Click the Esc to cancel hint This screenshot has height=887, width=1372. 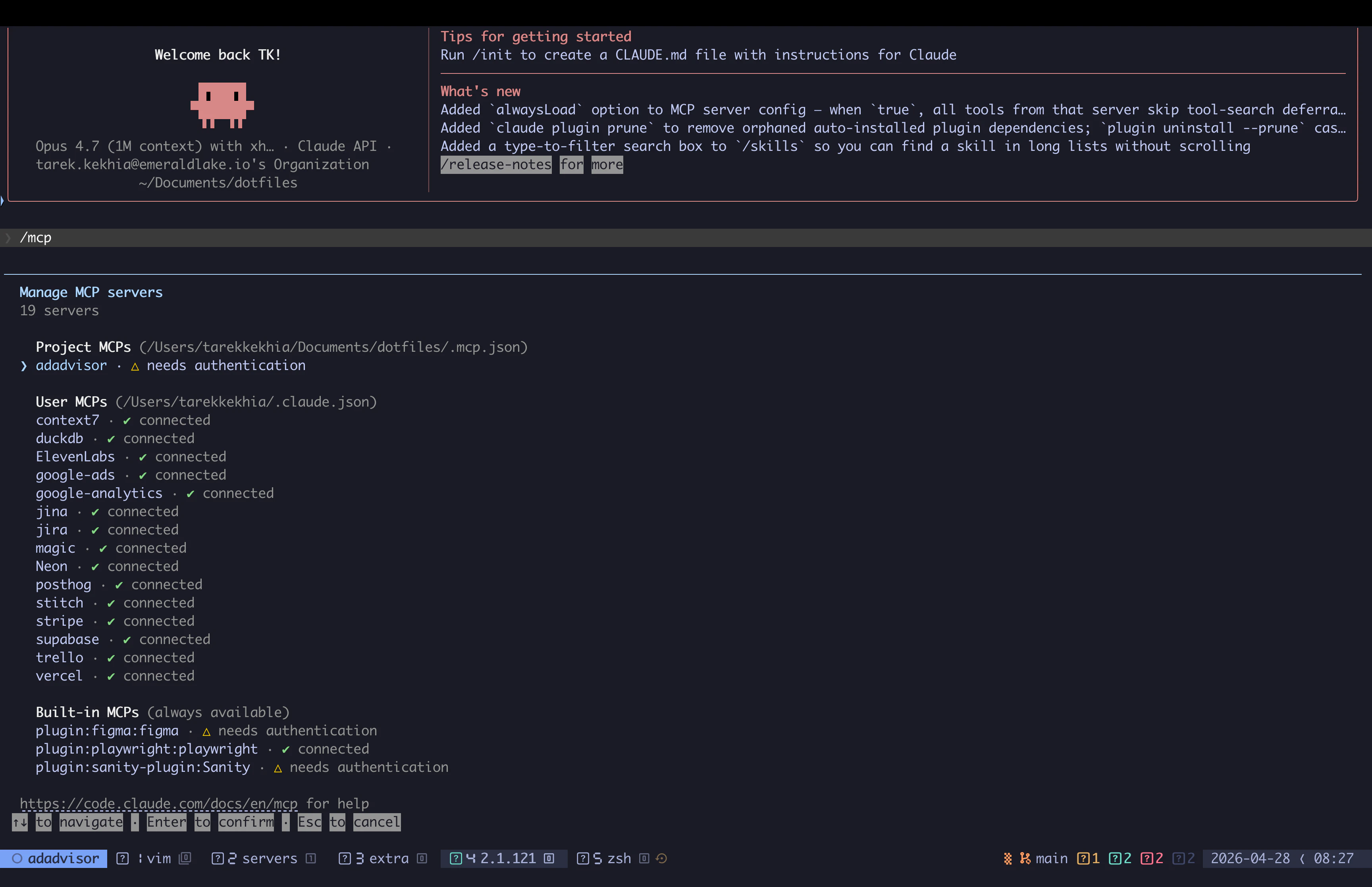pyautogui.click(x=348, y=822)
